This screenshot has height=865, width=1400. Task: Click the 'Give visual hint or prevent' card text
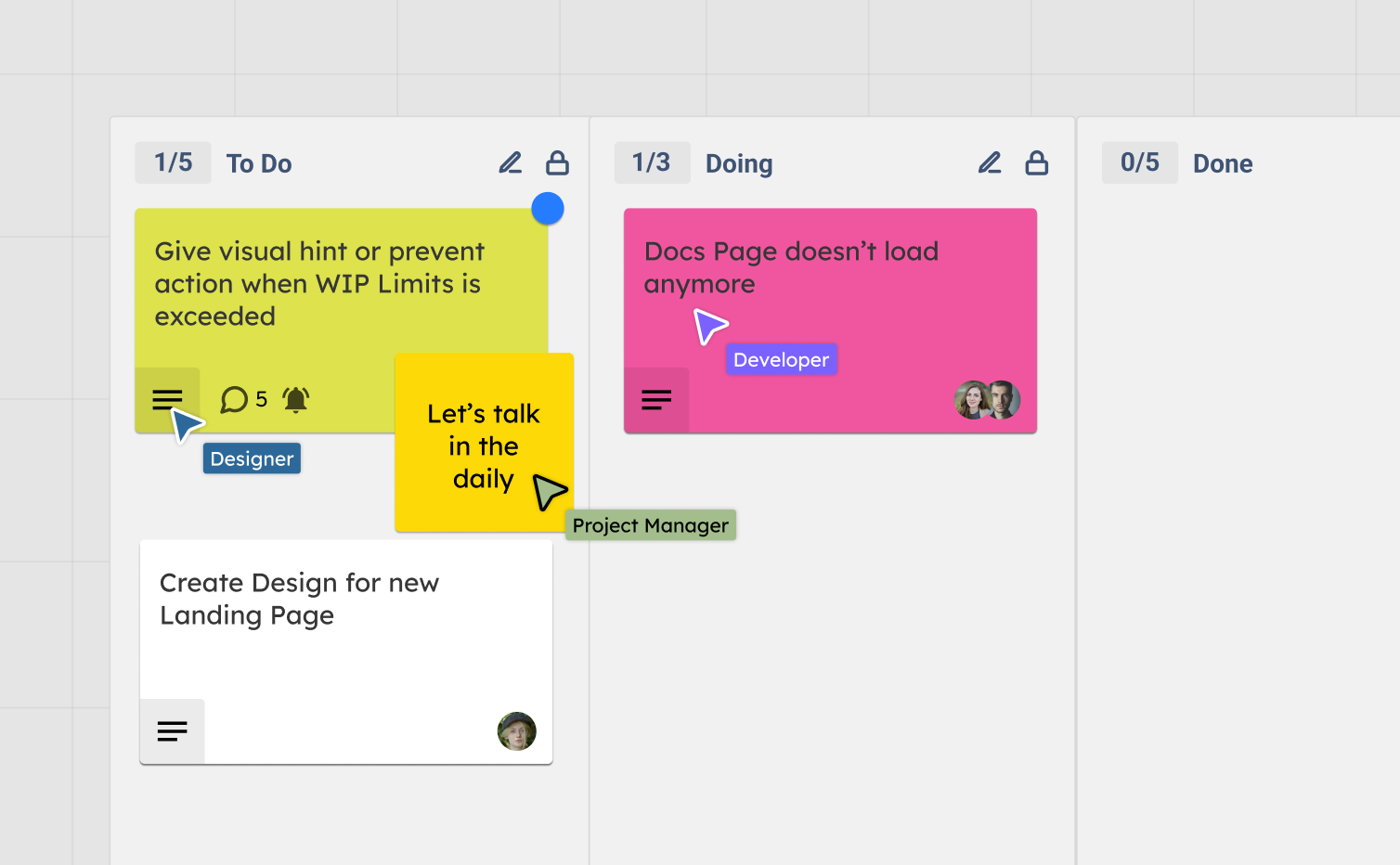coord(319,284)
